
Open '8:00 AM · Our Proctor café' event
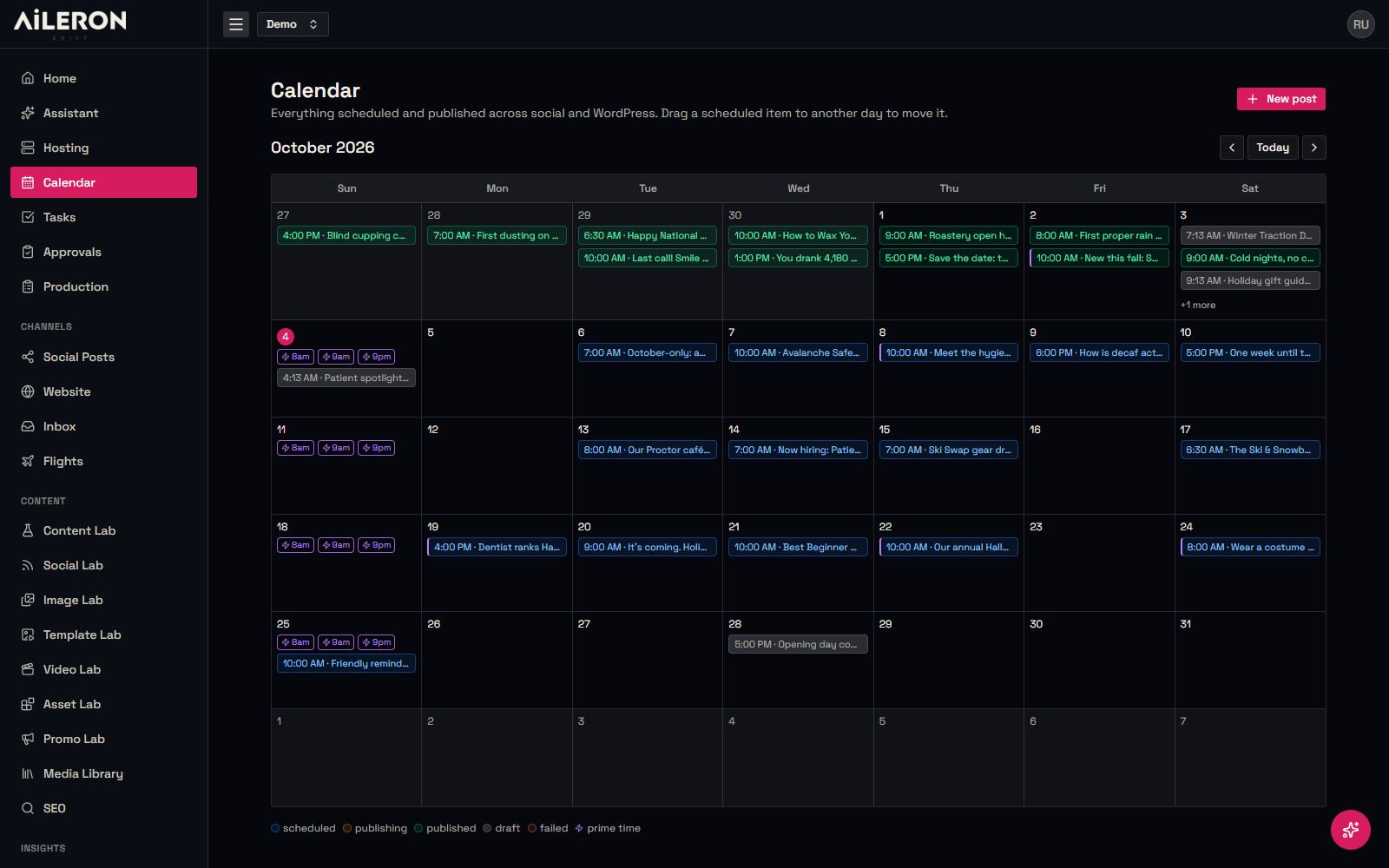[x=648, y=450]
